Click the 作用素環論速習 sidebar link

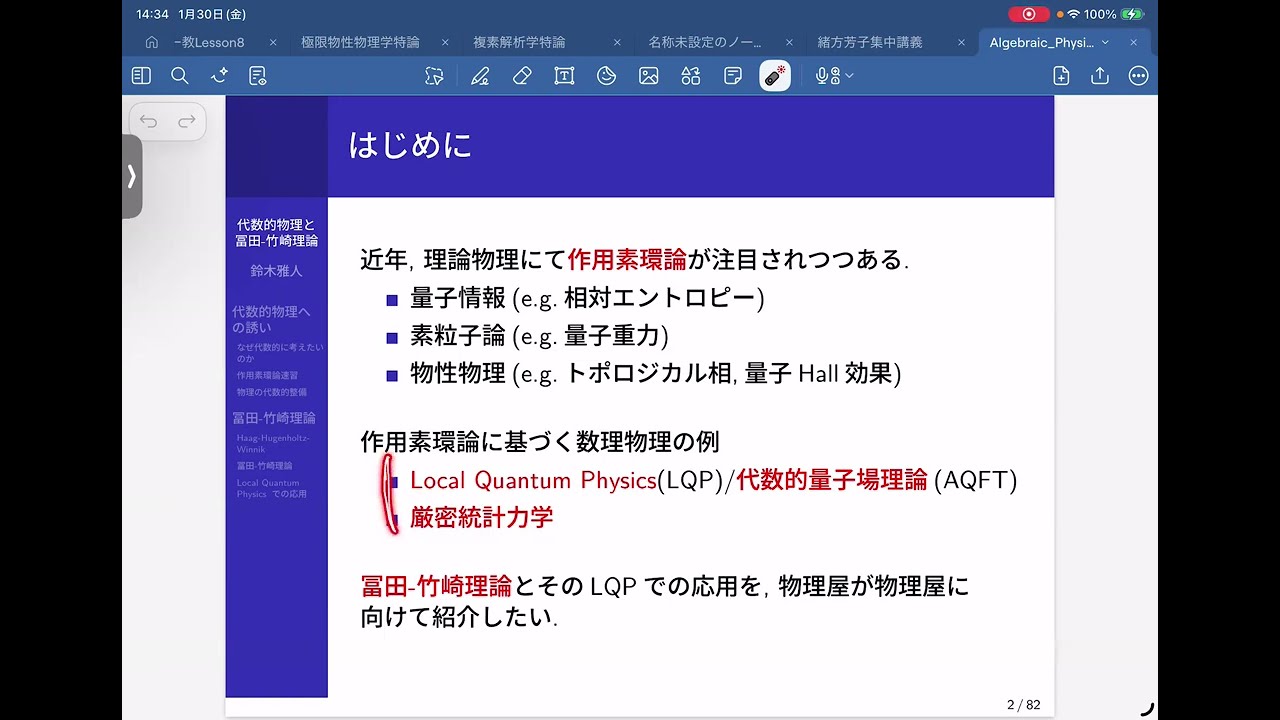coord(267,376)
